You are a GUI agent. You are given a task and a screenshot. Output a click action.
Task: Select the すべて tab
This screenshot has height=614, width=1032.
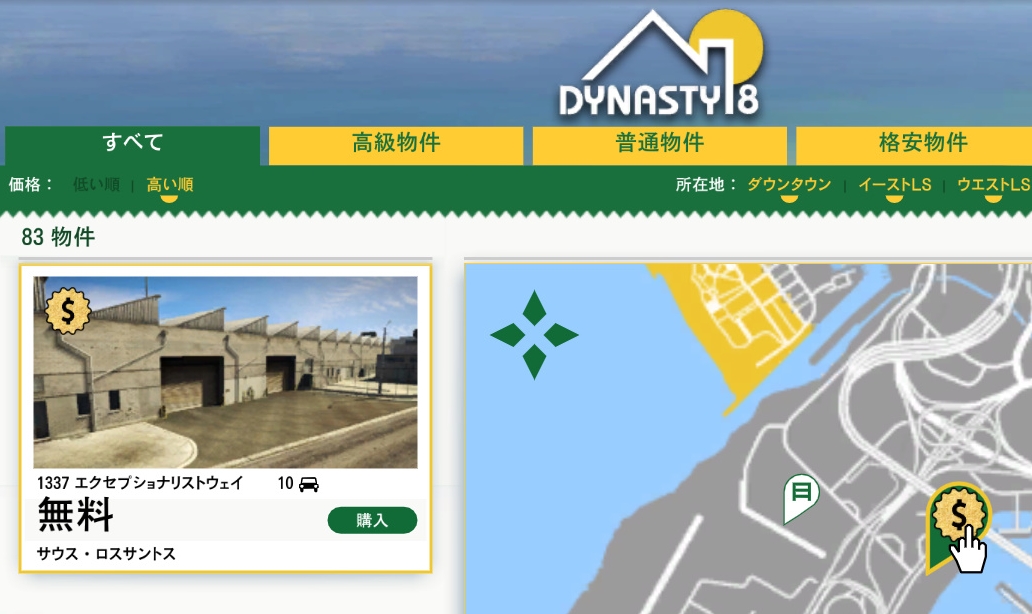(132, 145)
